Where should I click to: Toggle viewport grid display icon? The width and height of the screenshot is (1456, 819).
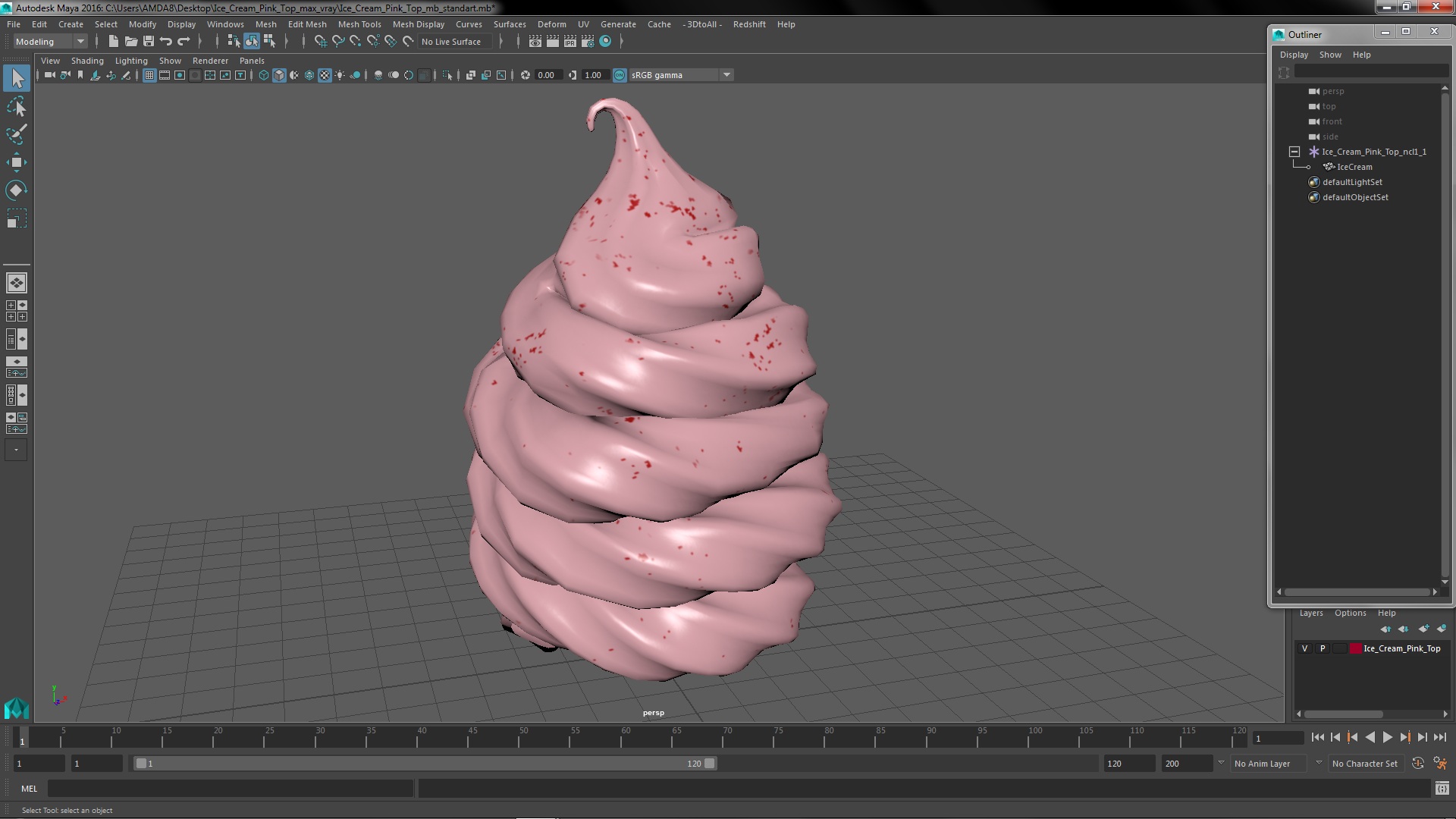[149, 75]
